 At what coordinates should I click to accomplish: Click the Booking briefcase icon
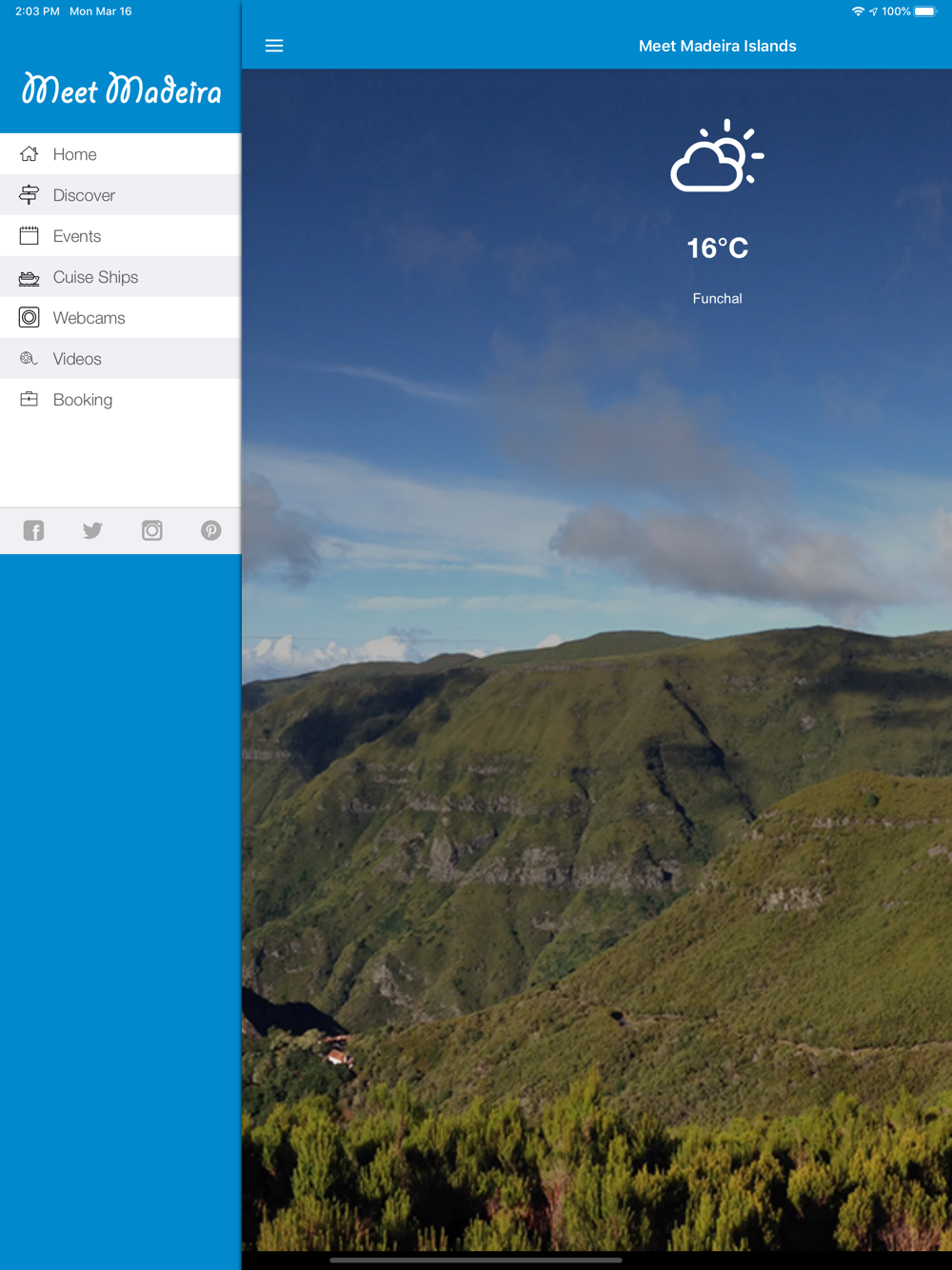(30, 399)
